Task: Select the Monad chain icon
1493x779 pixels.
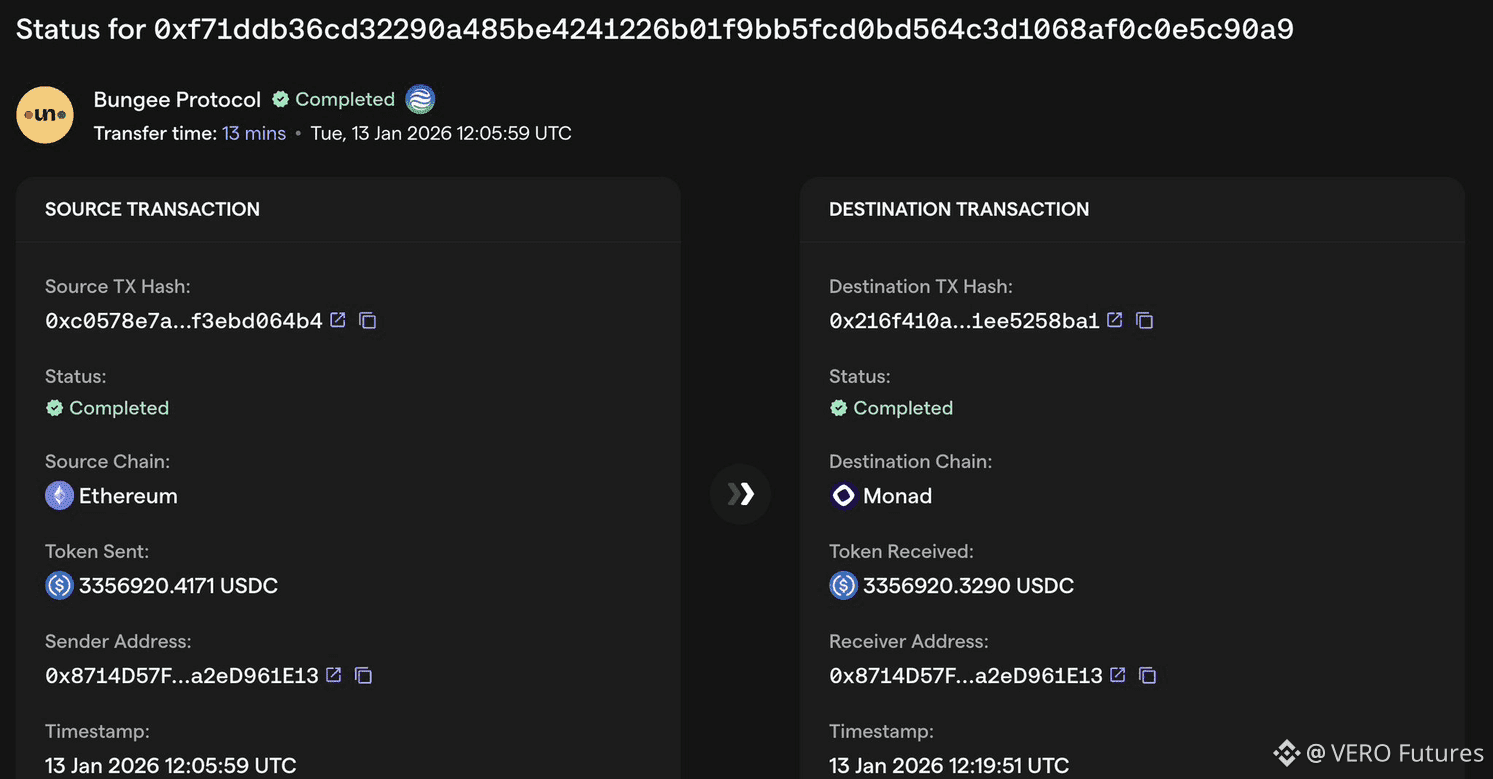Action: coord(843,495)
